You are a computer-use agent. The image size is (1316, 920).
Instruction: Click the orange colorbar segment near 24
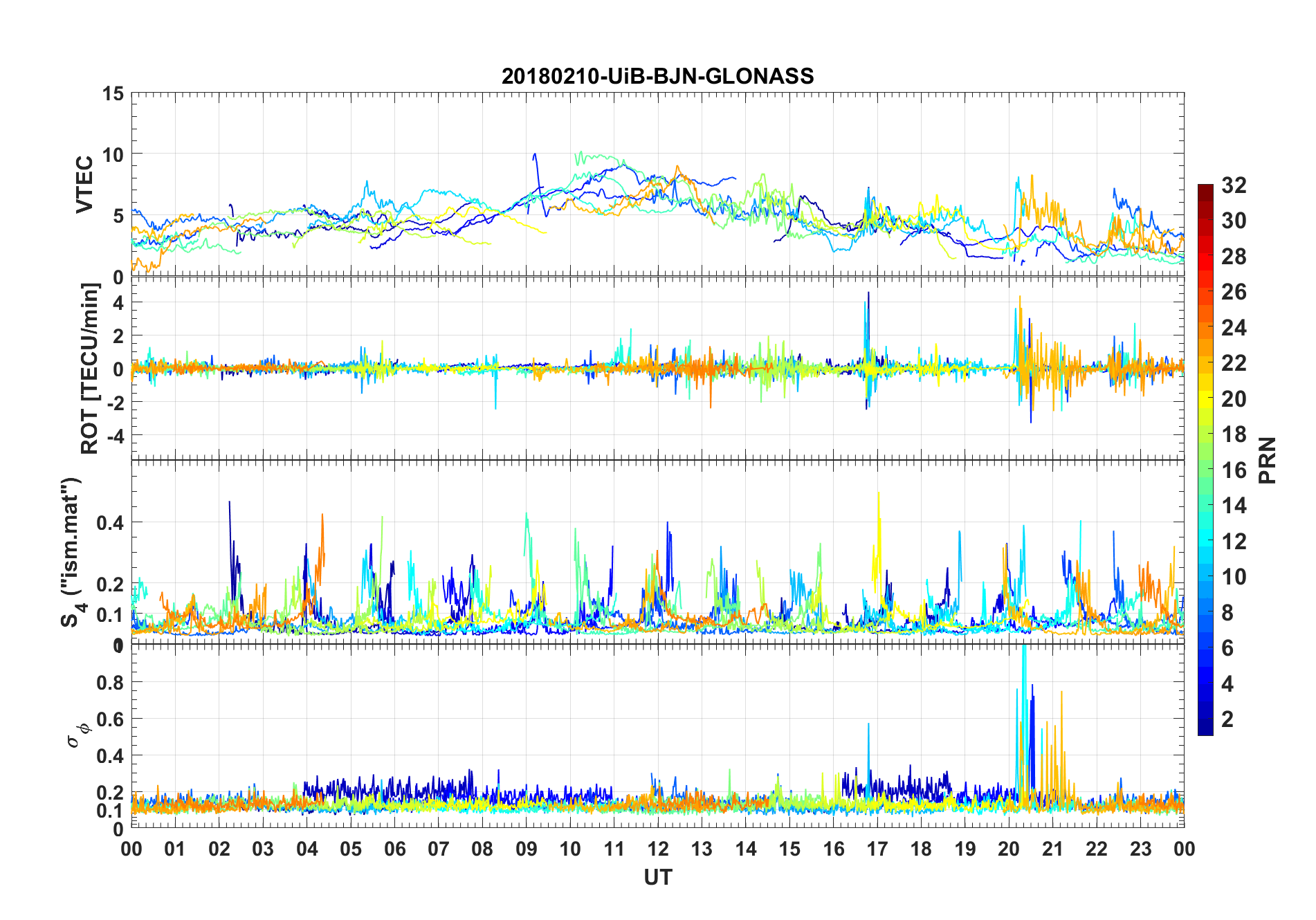coord(1205,328)
